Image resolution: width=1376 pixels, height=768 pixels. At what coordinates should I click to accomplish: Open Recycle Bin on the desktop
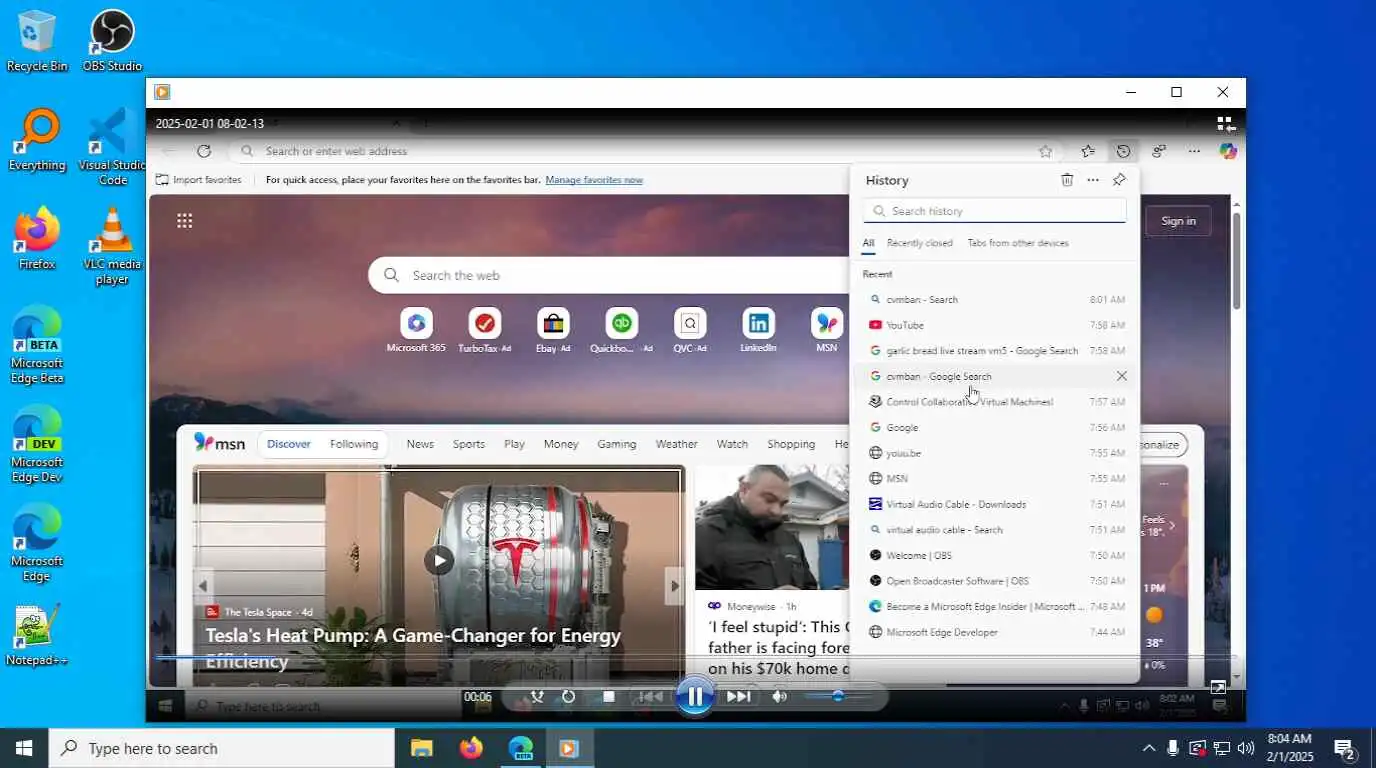[37, 41]
